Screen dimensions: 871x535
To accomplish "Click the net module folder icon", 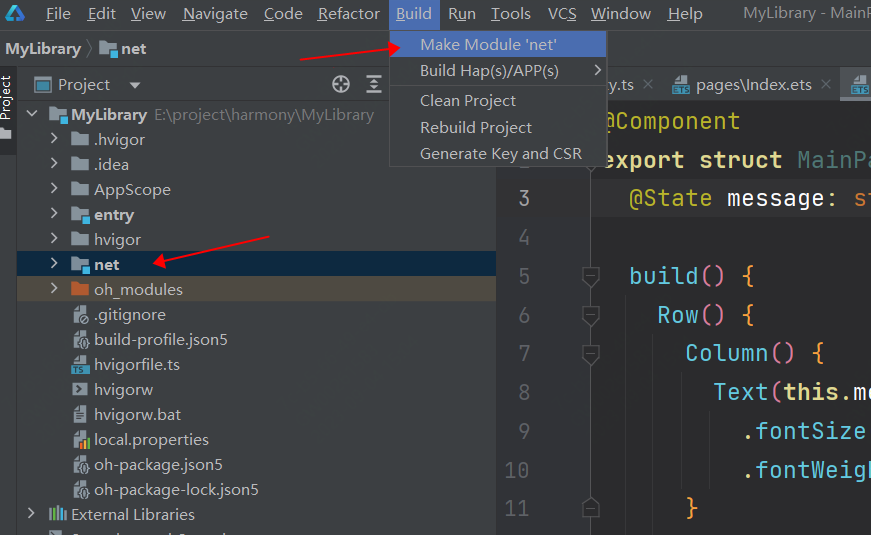I will point(80,265).
